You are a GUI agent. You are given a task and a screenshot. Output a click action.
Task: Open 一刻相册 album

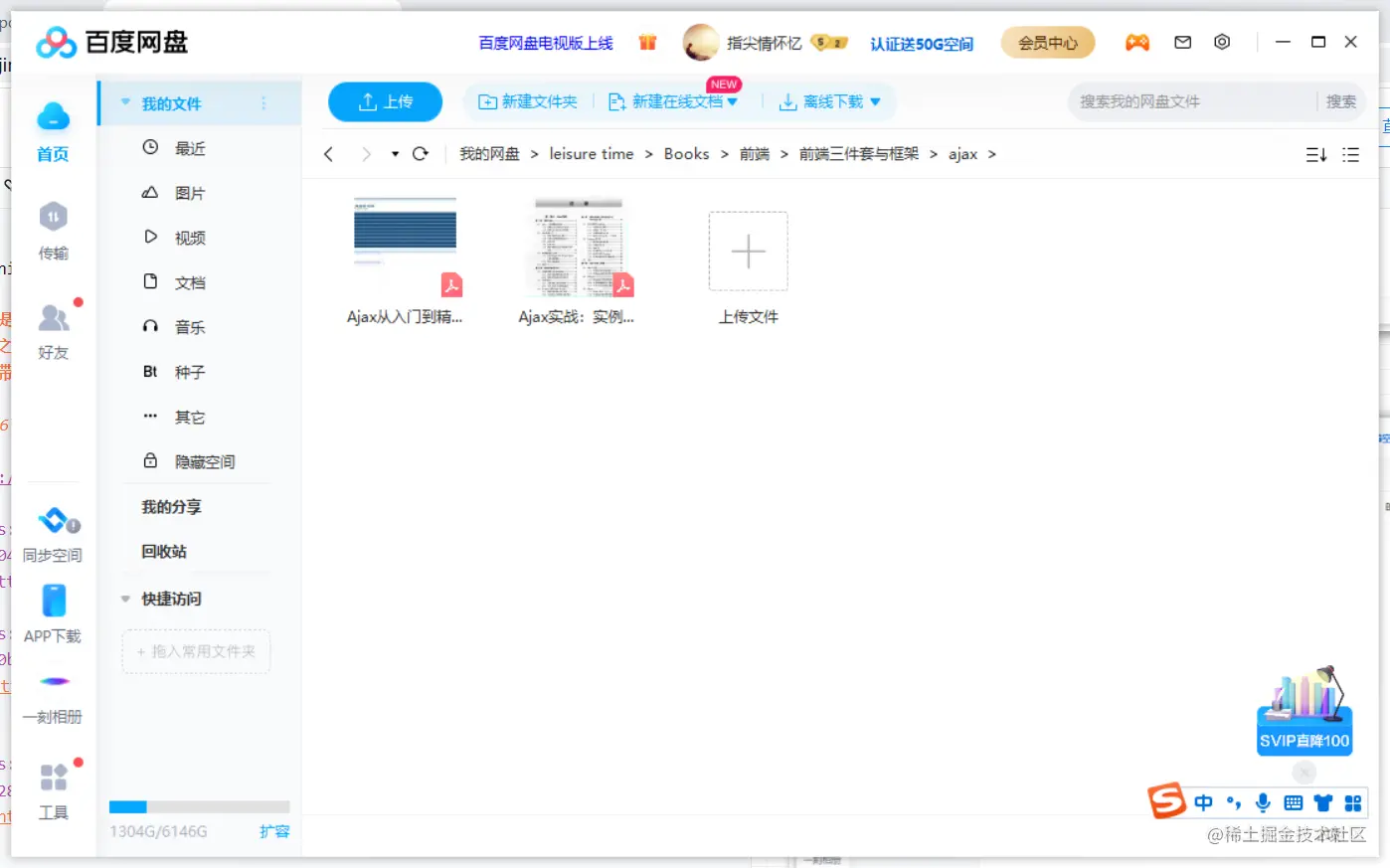tap(53, 698)
